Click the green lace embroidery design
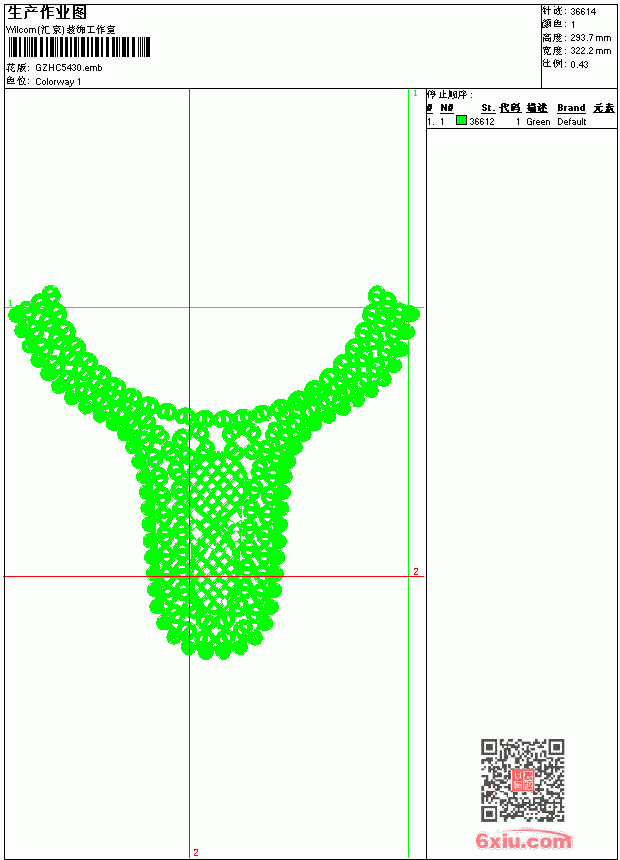Image resolution: width=620 pixels, height=860 pixels. (213, 472)
